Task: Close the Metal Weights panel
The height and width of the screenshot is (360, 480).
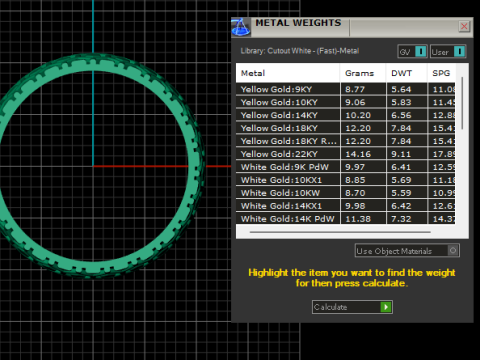Action: pyautogui.click(x=464, y=26)
